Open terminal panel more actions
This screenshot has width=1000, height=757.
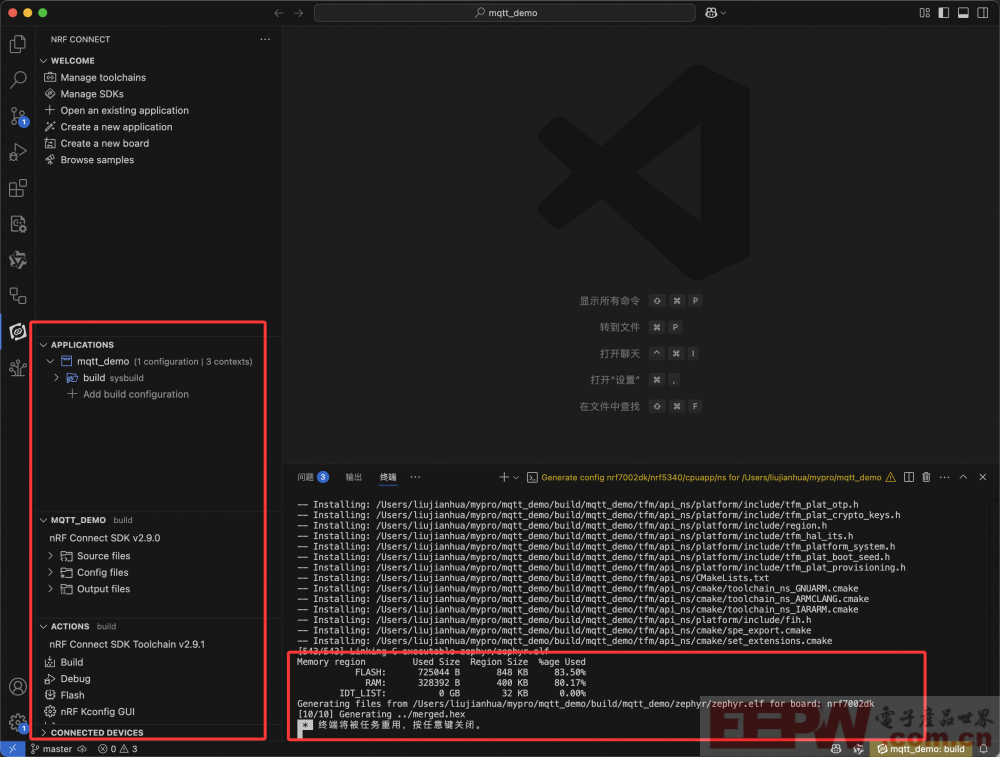tap(945, 477)
